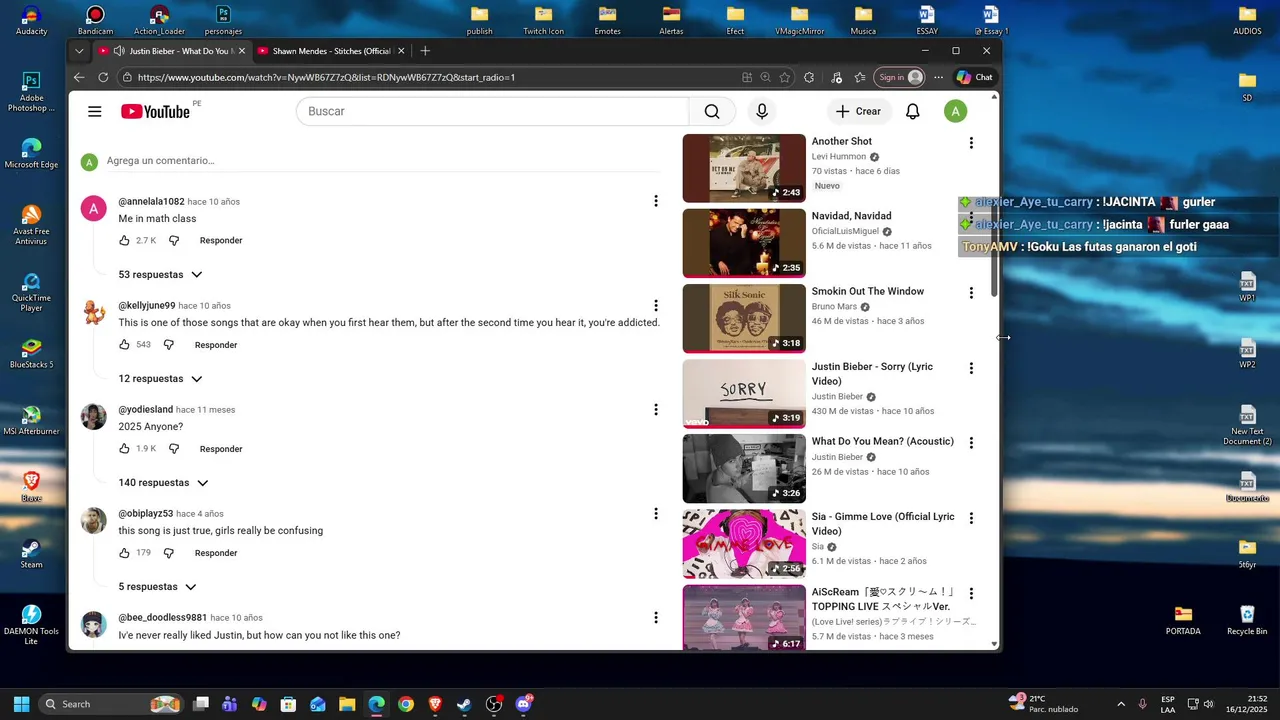This screenshot has height=720, width=1280.
Task: Click the YouTube search magnifier button
Action: pos(712,111)
